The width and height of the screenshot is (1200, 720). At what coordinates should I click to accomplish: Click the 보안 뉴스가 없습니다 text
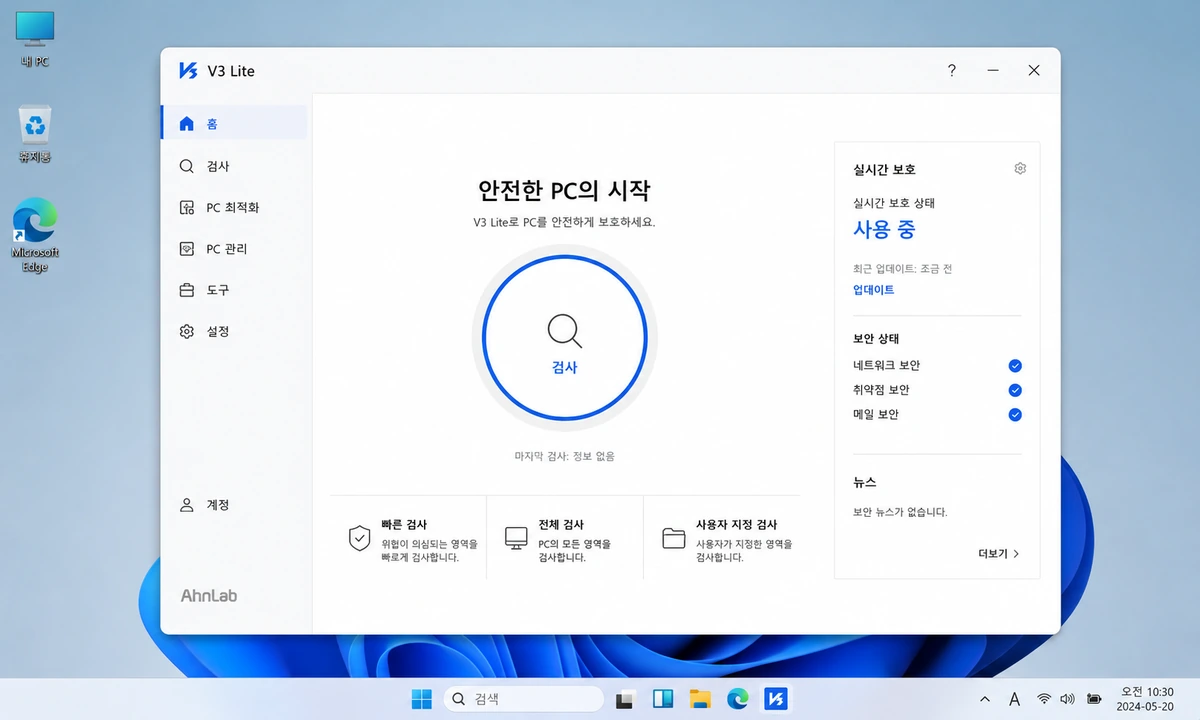click(x=900, y=512)
